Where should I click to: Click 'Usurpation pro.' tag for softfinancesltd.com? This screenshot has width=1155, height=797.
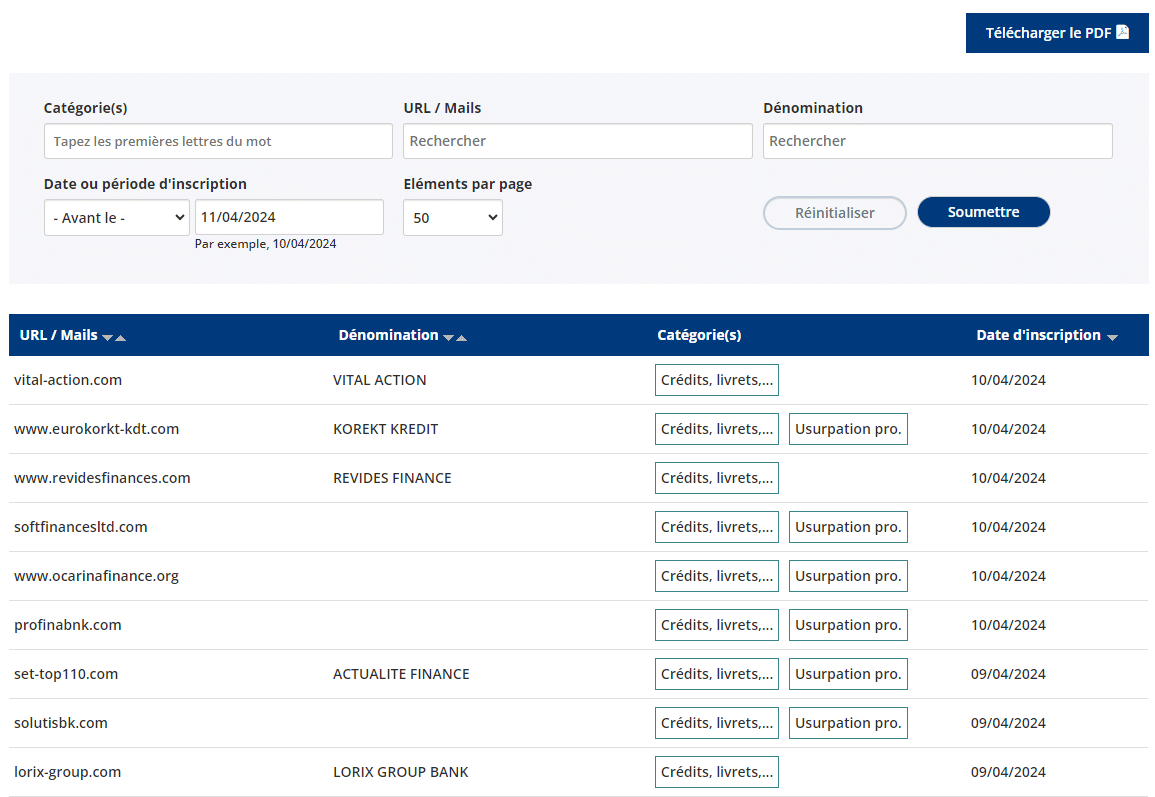(848, 527)
